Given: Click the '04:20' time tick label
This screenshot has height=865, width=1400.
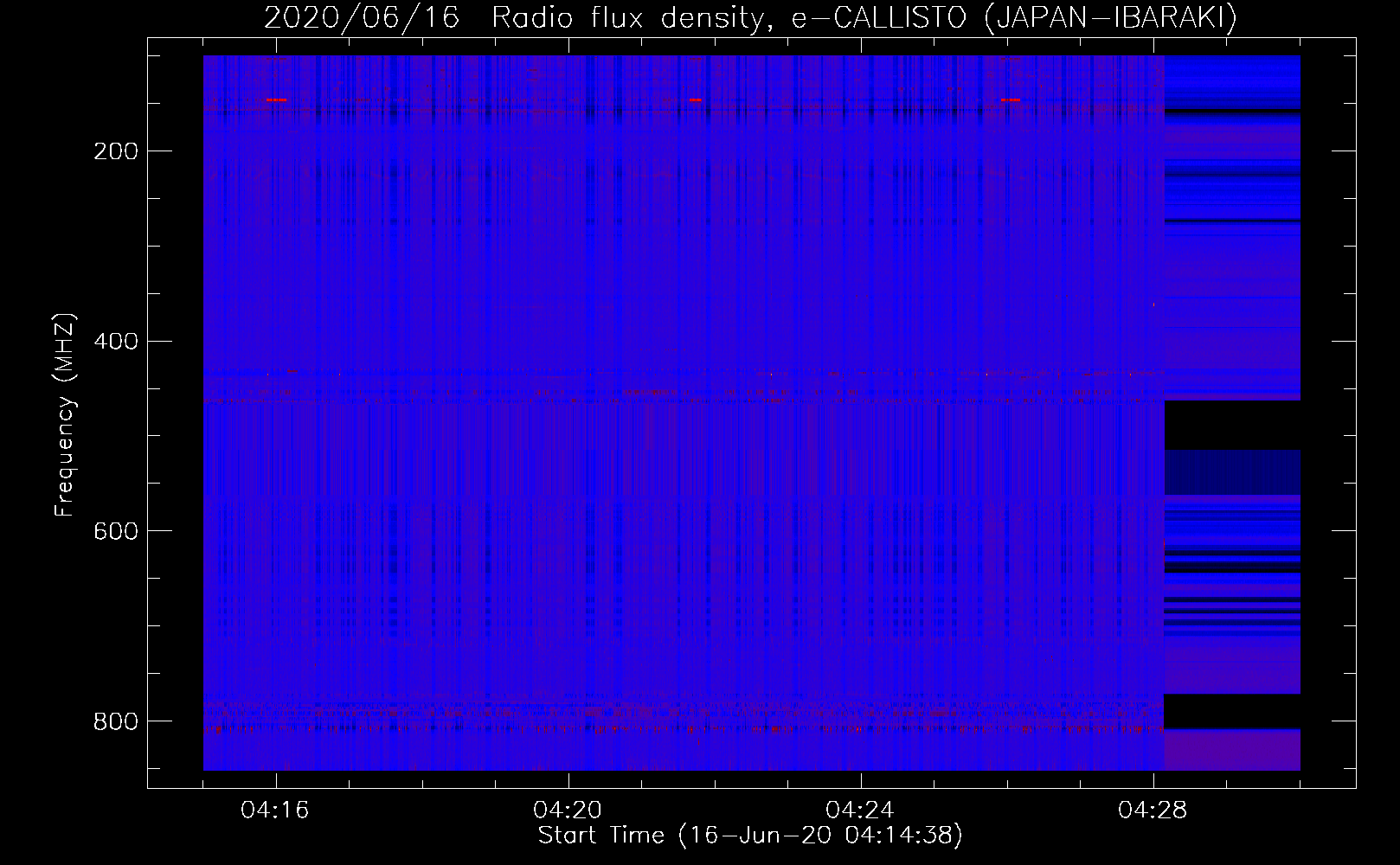Looking at the screenshot, I should click(568, 811).
